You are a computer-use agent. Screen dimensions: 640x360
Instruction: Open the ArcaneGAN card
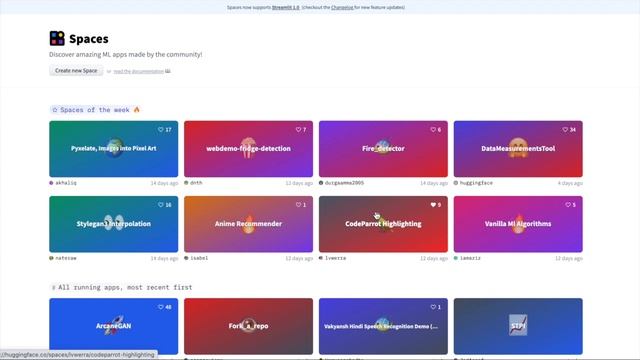[x=113, y=326]
